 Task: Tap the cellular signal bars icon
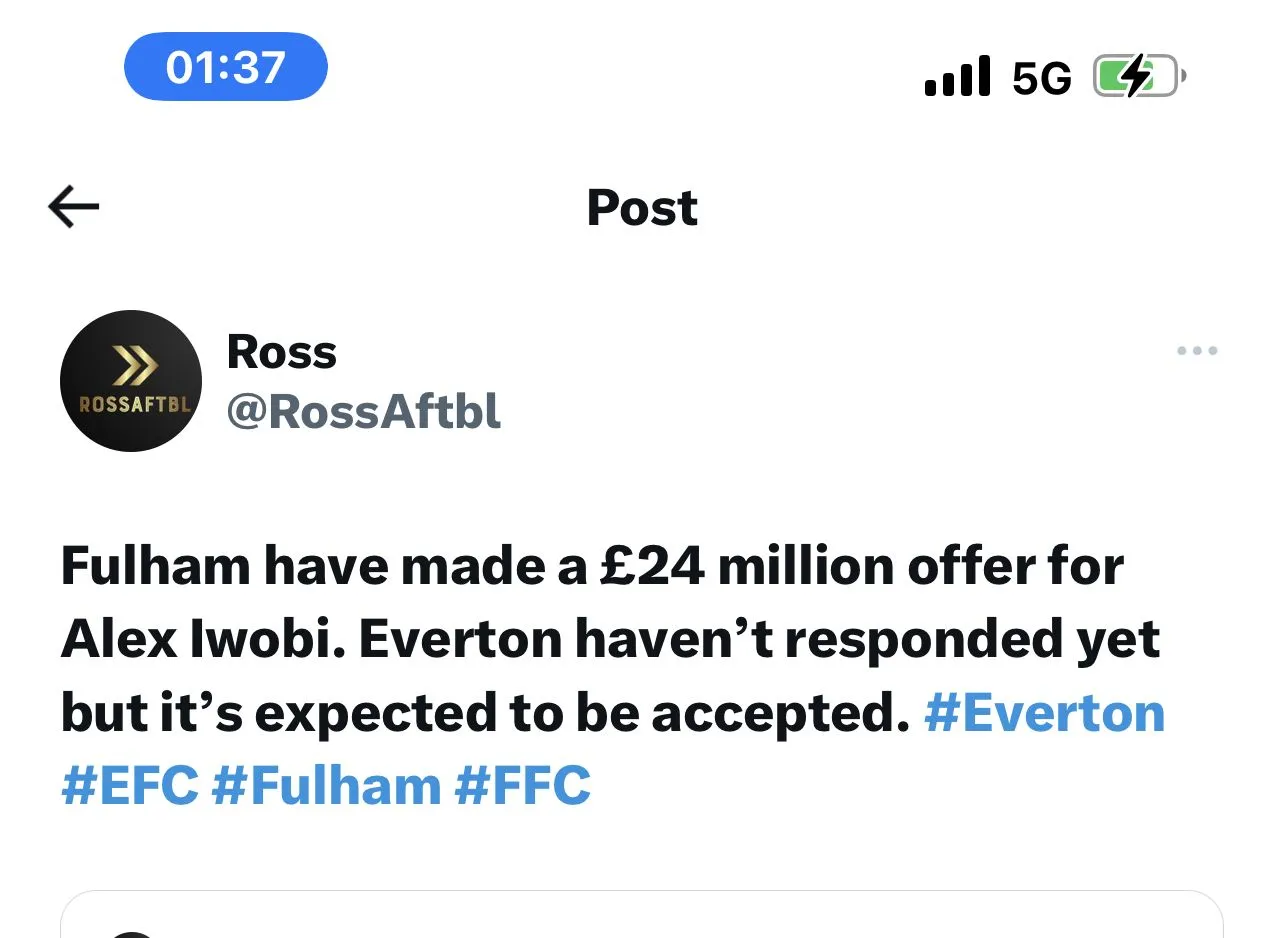958,77
